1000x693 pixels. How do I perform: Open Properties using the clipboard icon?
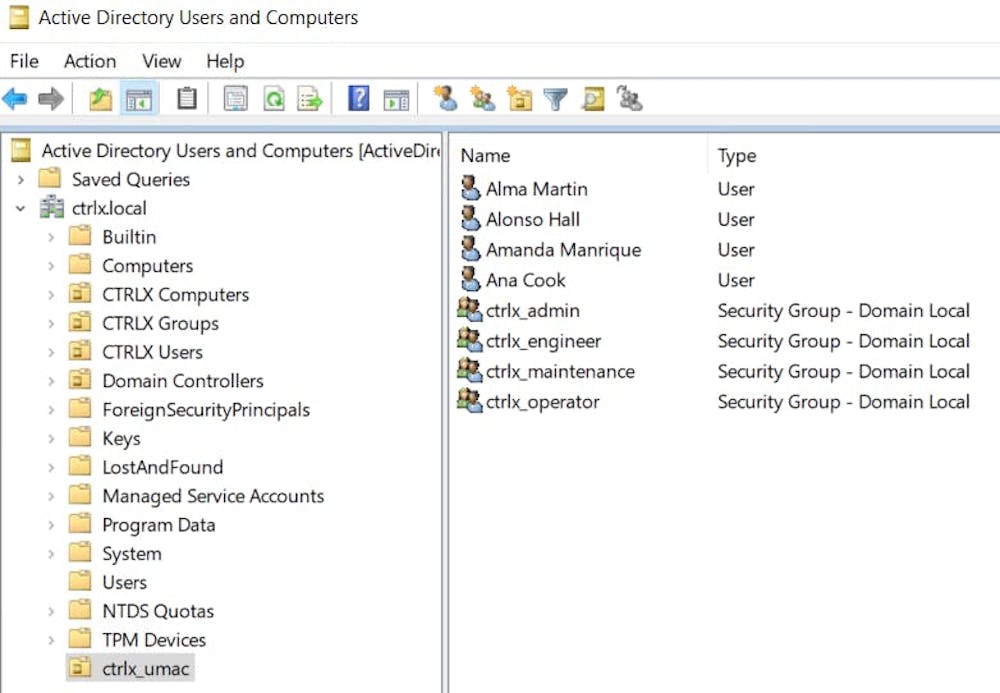coord(187,98)
